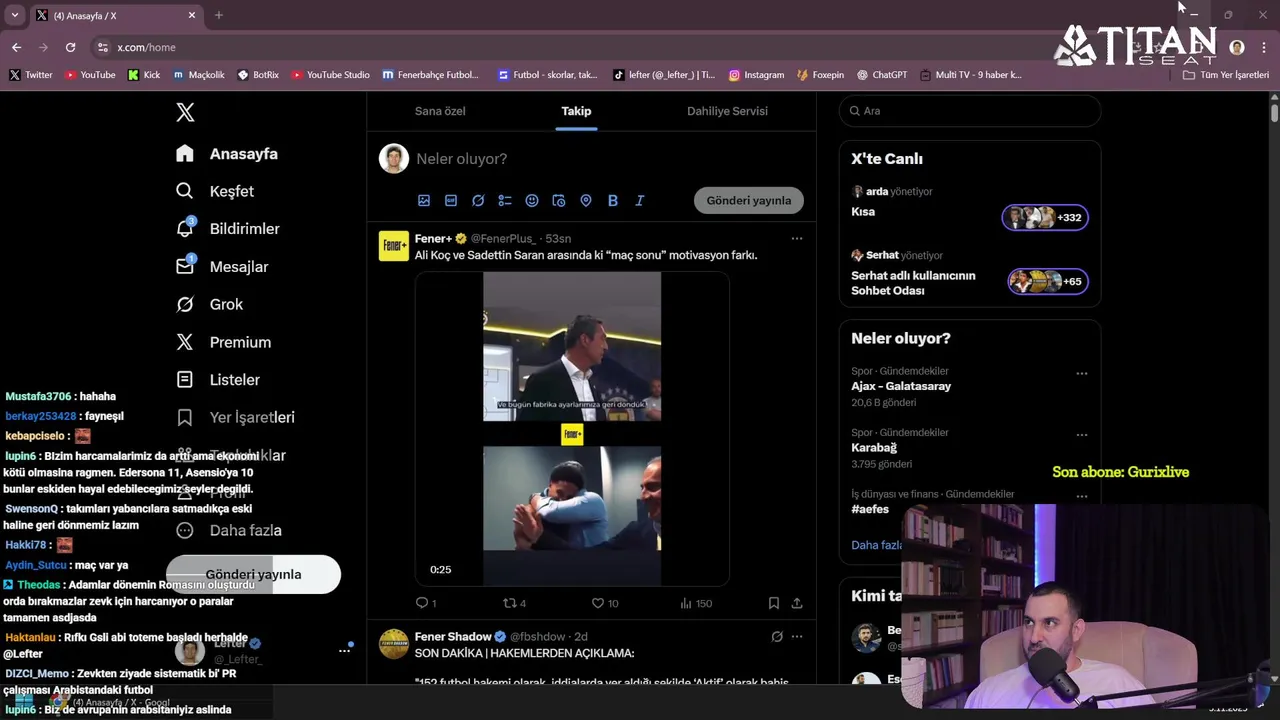Screen dimensions: 1280x720
Task: Click schedule post icon
Action: tap(559, 201)
